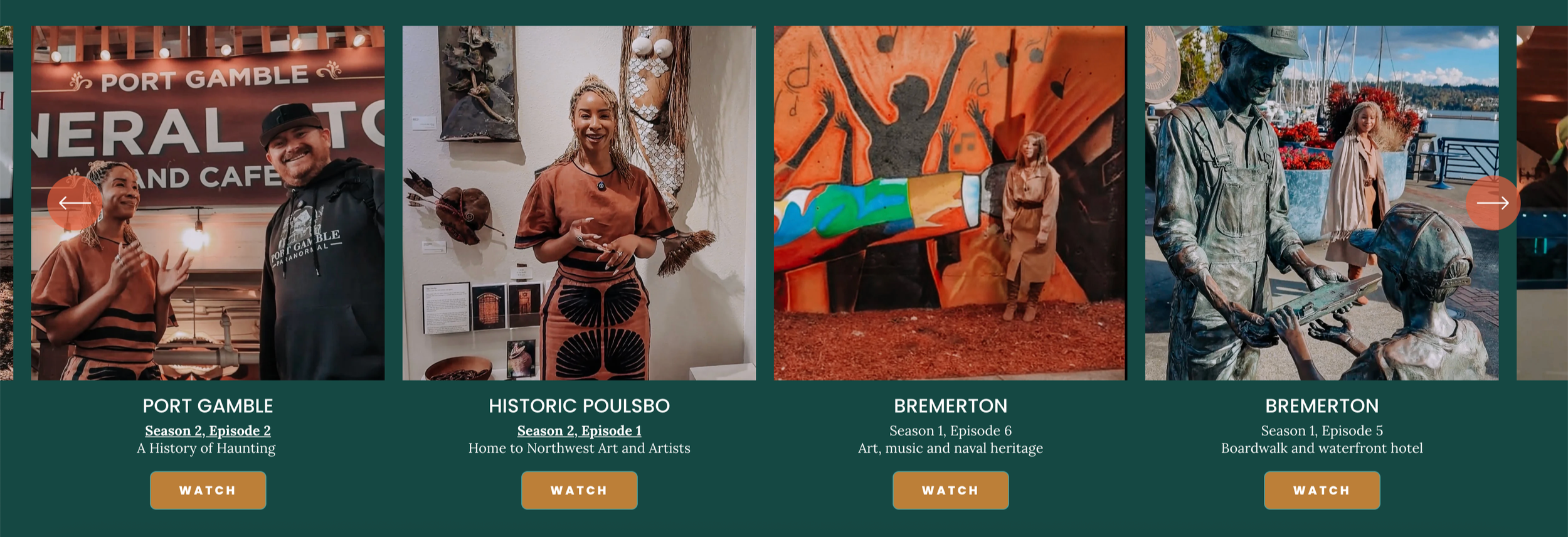Image resolution: width=1568 pixels, height=537 pixels.
Task: Select the partially visible thumbnail at left edge
Action: pyautogui.click(x=6, y=203)
